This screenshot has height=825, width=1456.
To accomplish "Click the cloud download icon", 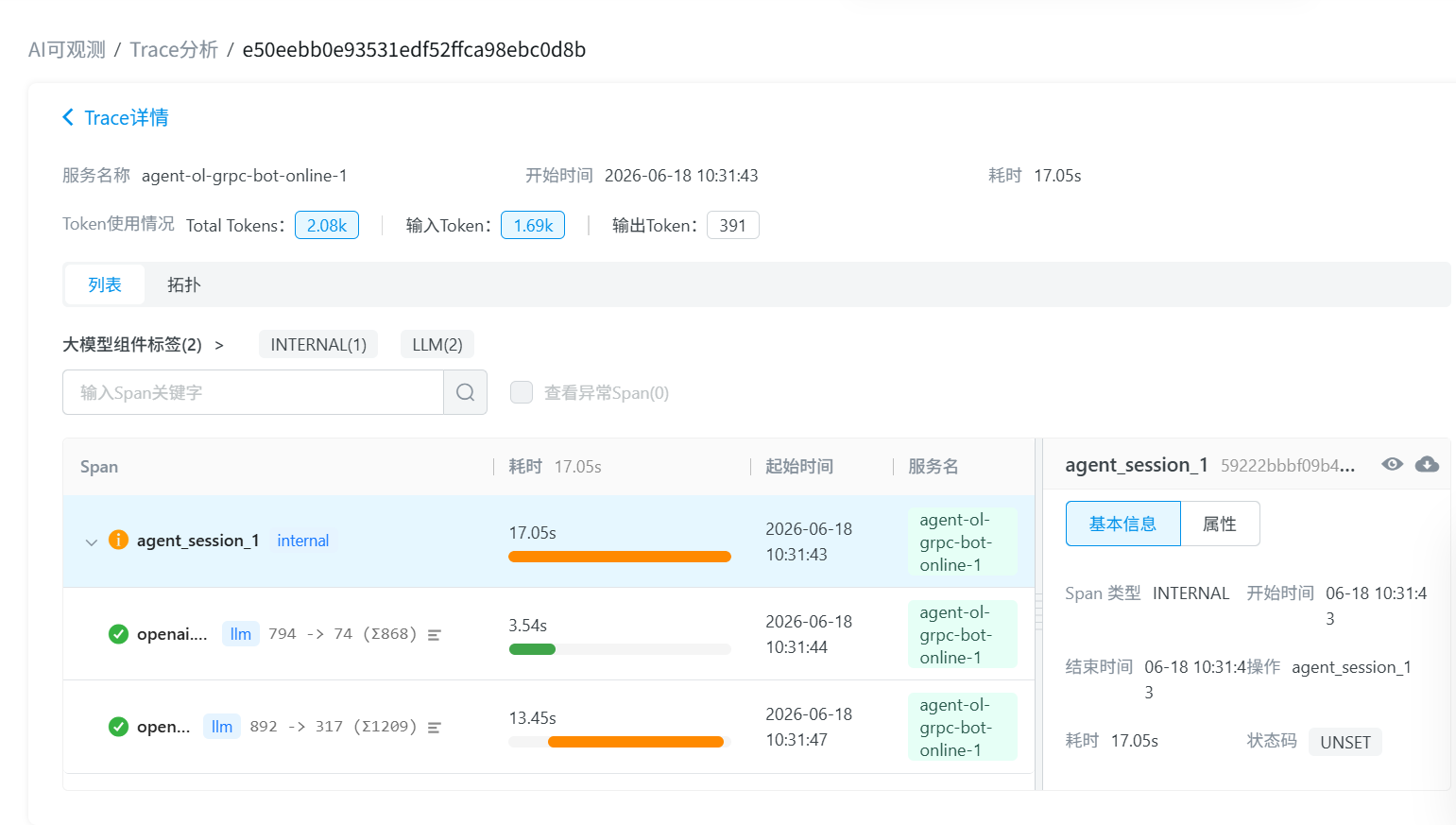I will pos(1427,464).
